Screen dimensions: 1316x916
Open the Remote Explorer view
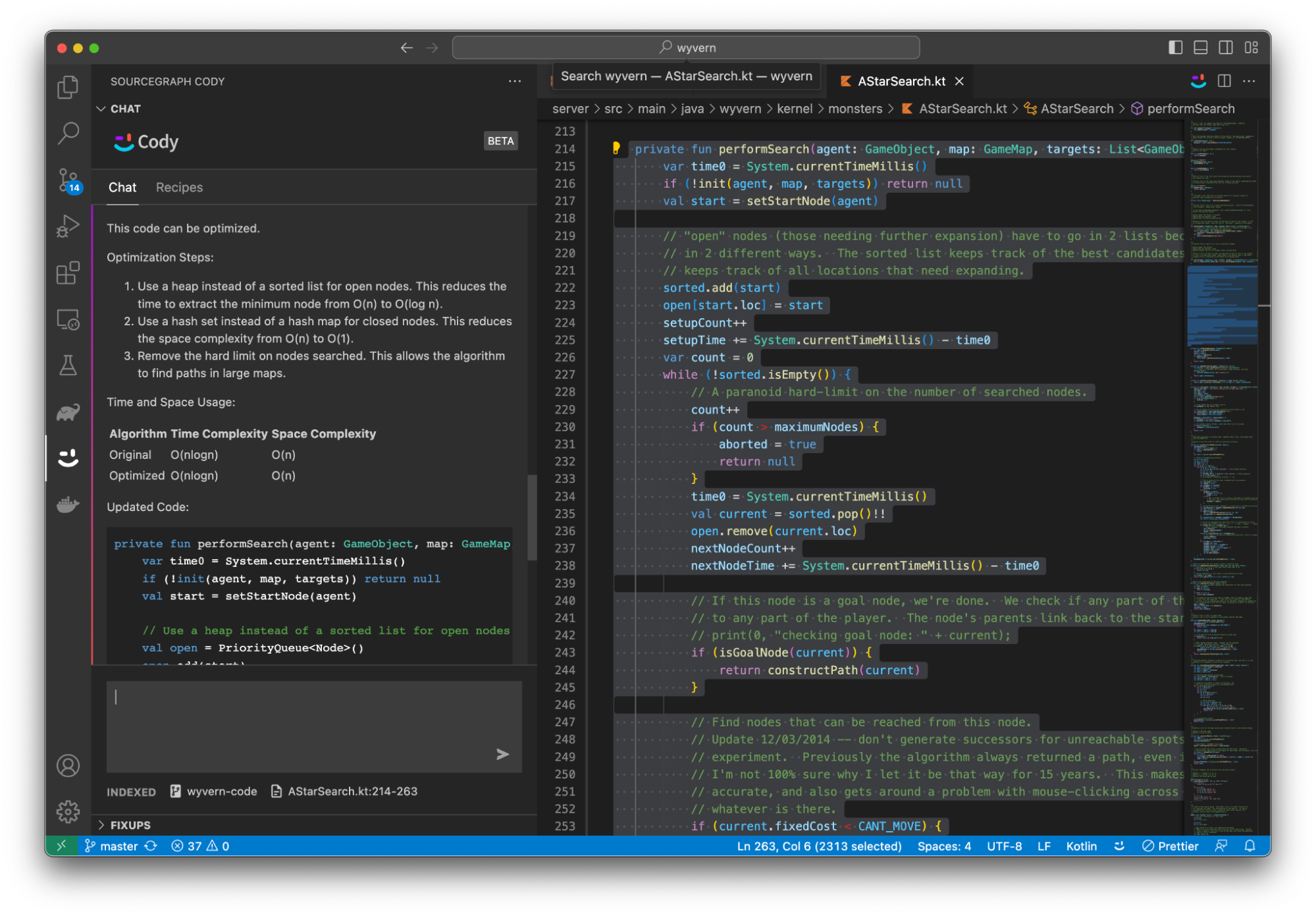click(x=68, y=319)
